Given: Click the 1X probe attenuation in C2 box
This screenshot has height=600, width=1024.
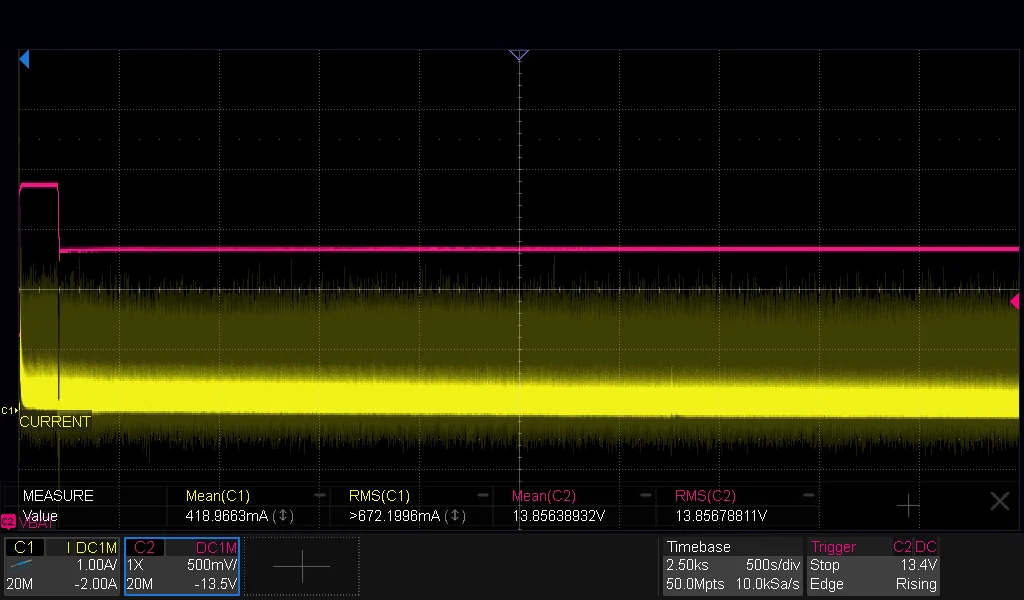Looking at the screenshot, I should coord(135,565).
